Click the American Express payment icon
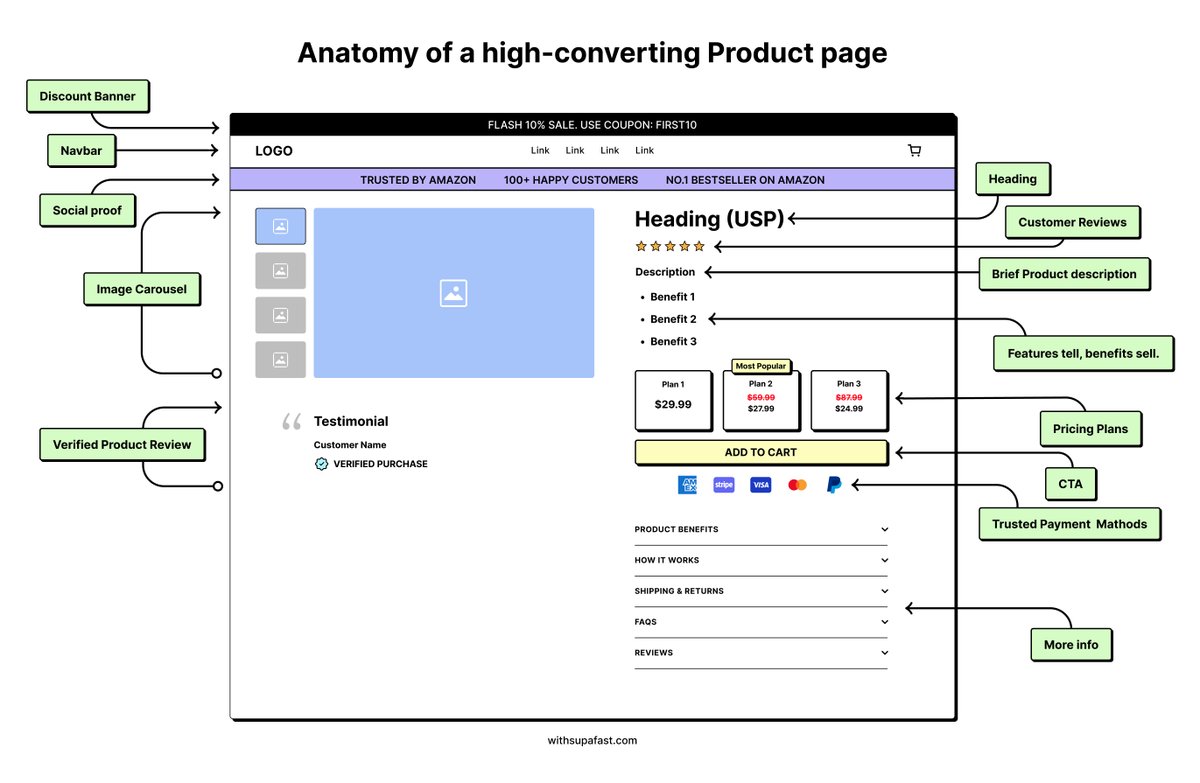 coord(687,485)
